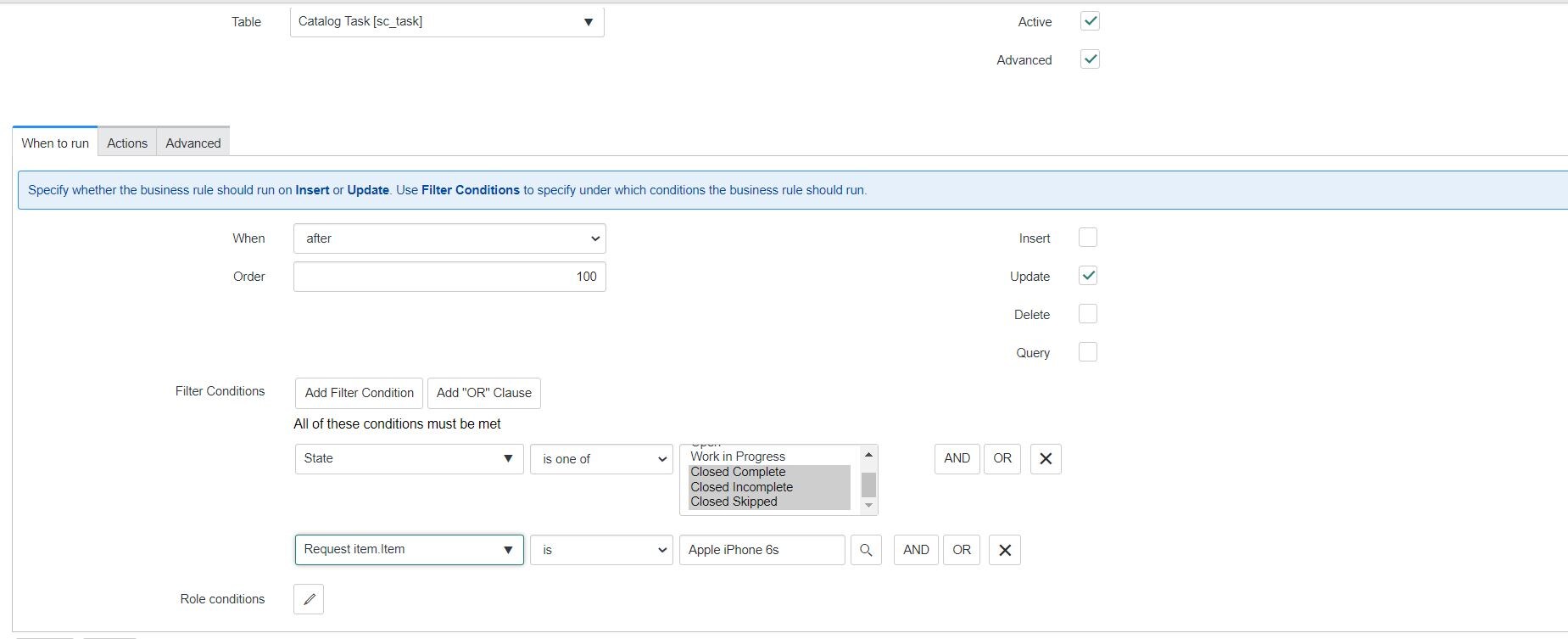Uncheck the Active checkbox

[x=1090, y=21]
